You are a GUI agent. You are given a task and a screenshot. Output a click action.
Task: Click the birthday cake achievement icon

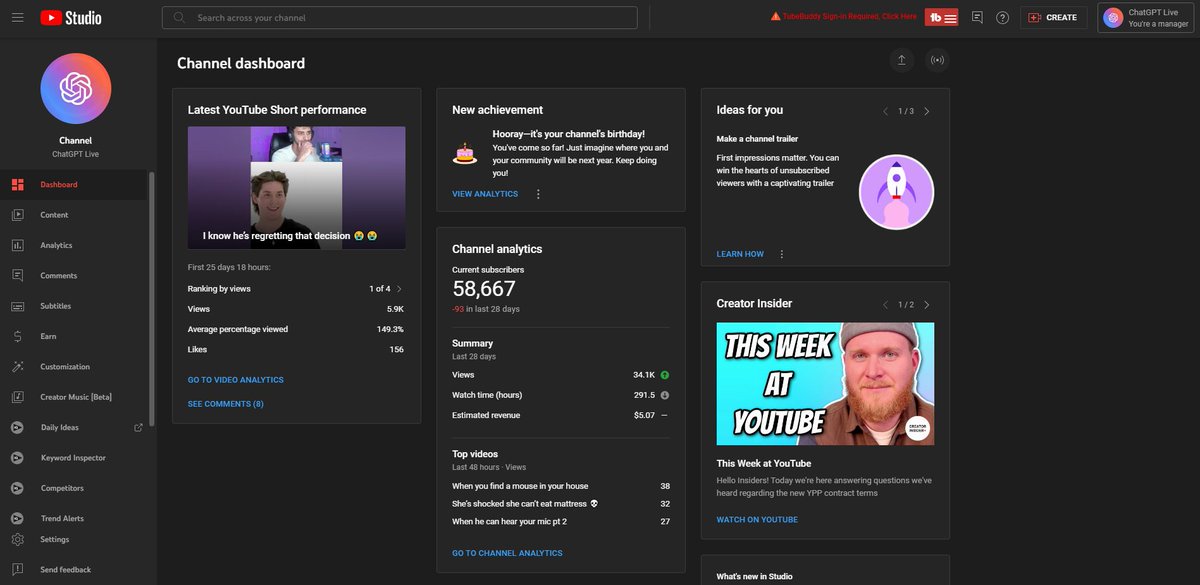[464, 153]
